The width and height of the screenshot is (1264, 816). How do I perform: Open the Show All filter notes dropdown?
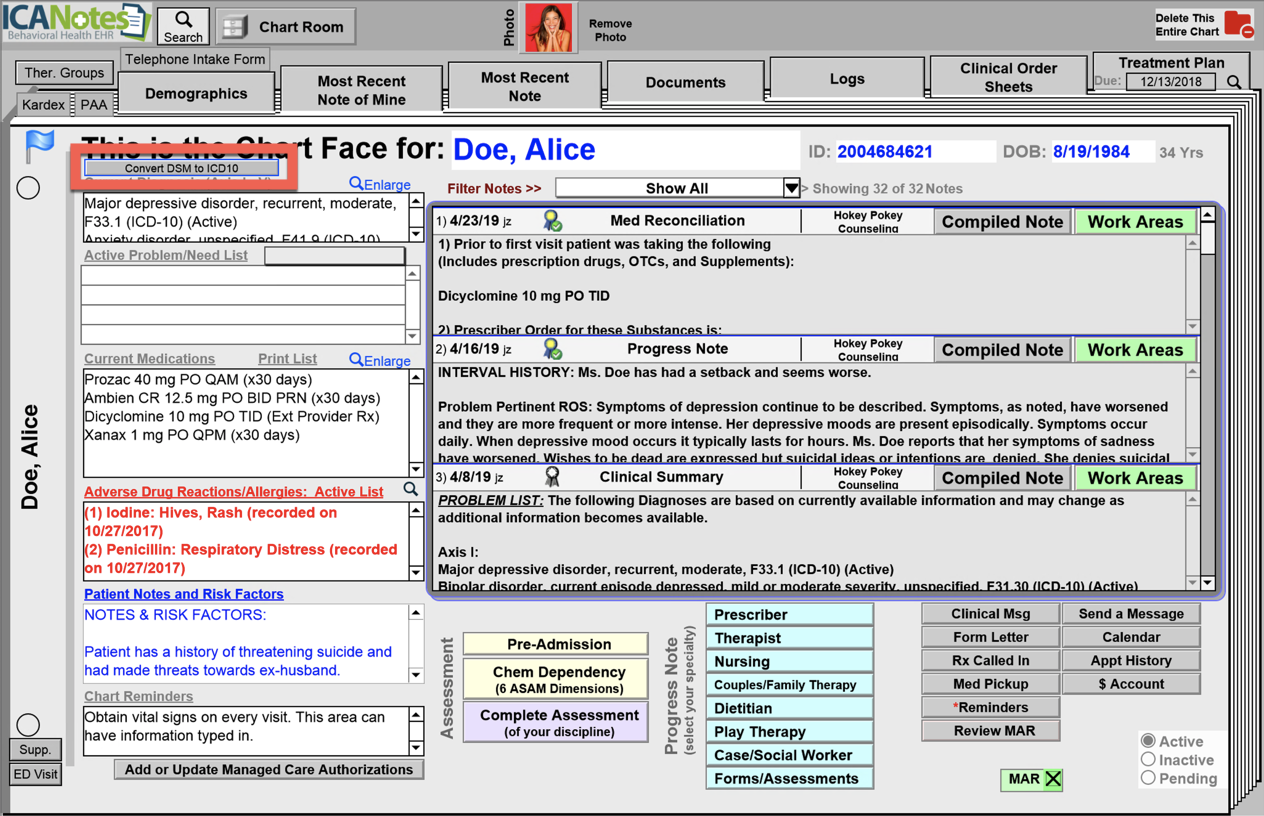point(670,187)
